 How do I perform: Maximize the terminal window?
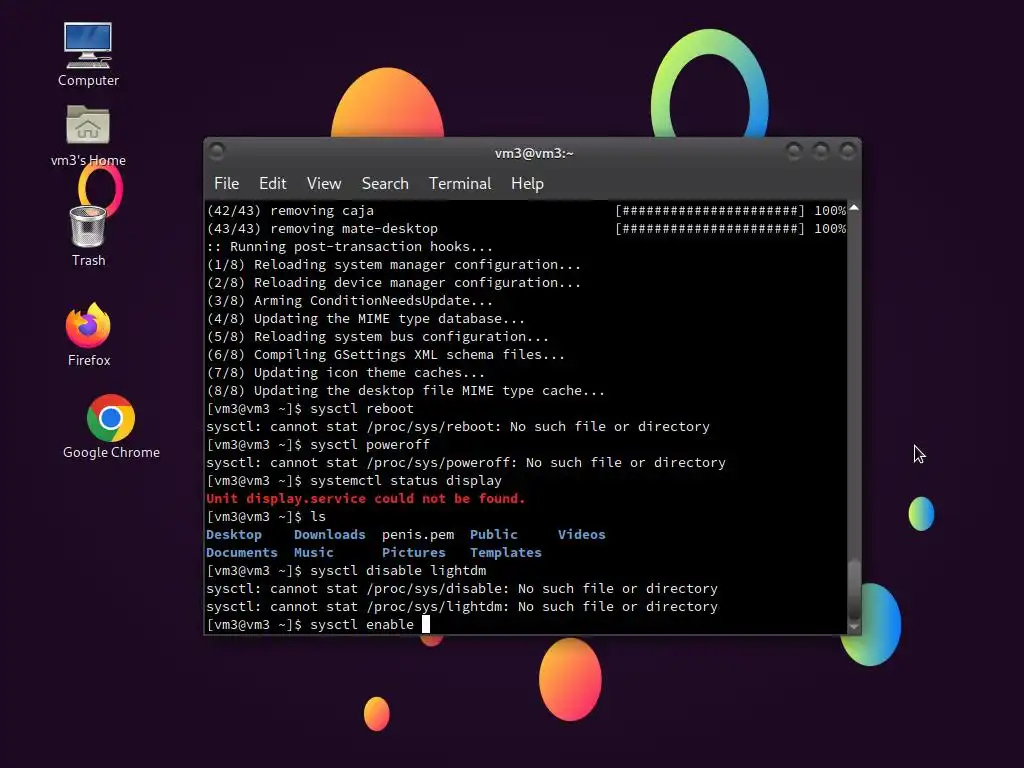tap(821, 152)
